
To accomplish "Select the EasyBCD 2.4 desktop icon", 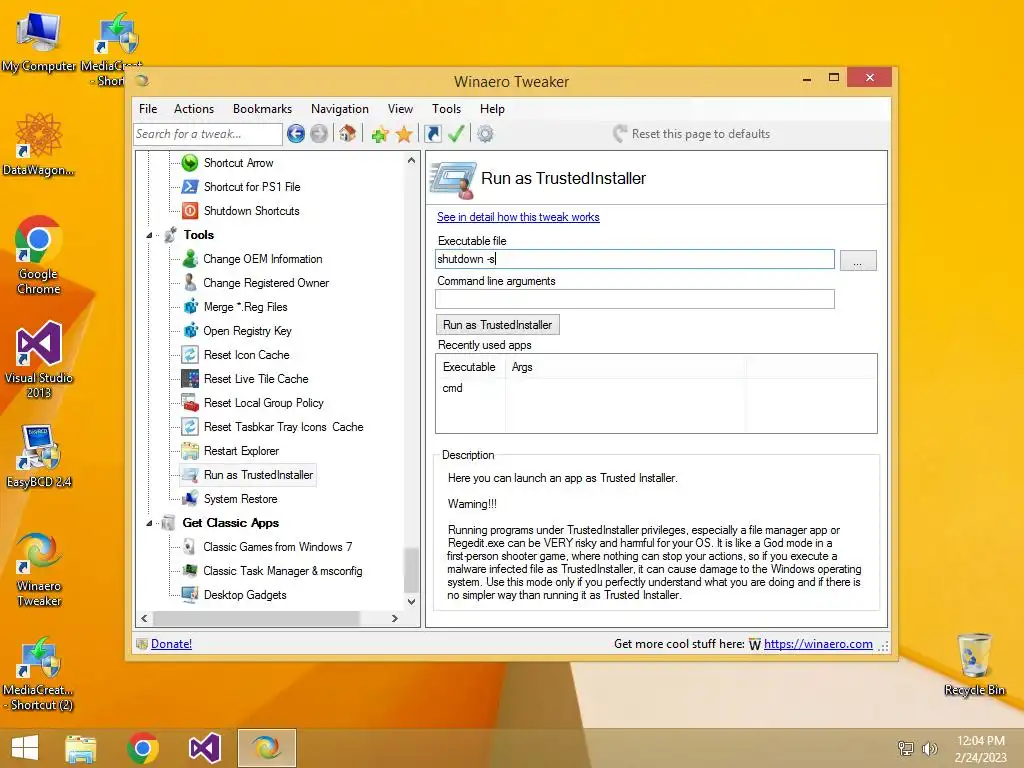I will (39, 456).
